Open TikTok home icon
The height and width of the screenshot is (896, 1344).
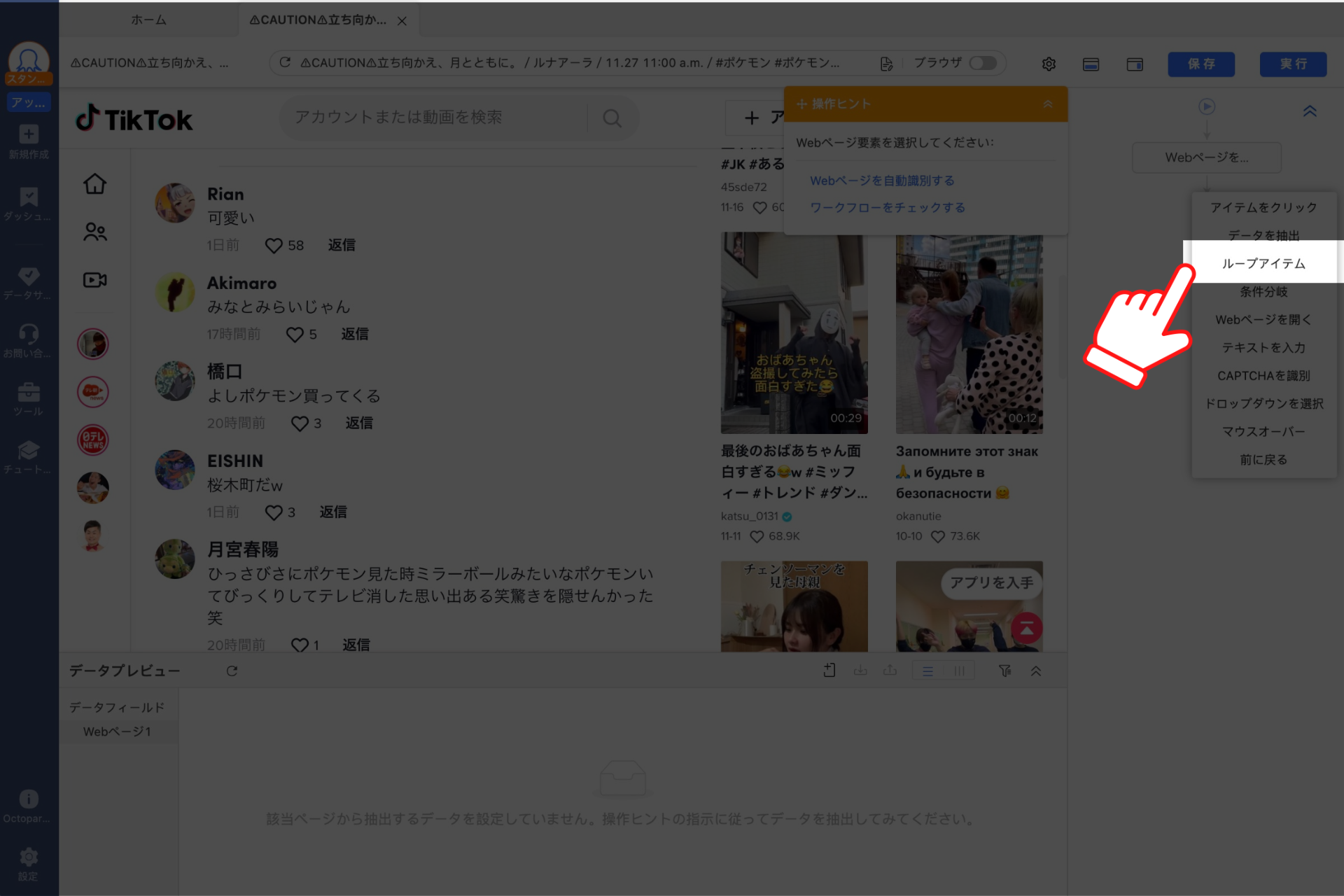94,184
